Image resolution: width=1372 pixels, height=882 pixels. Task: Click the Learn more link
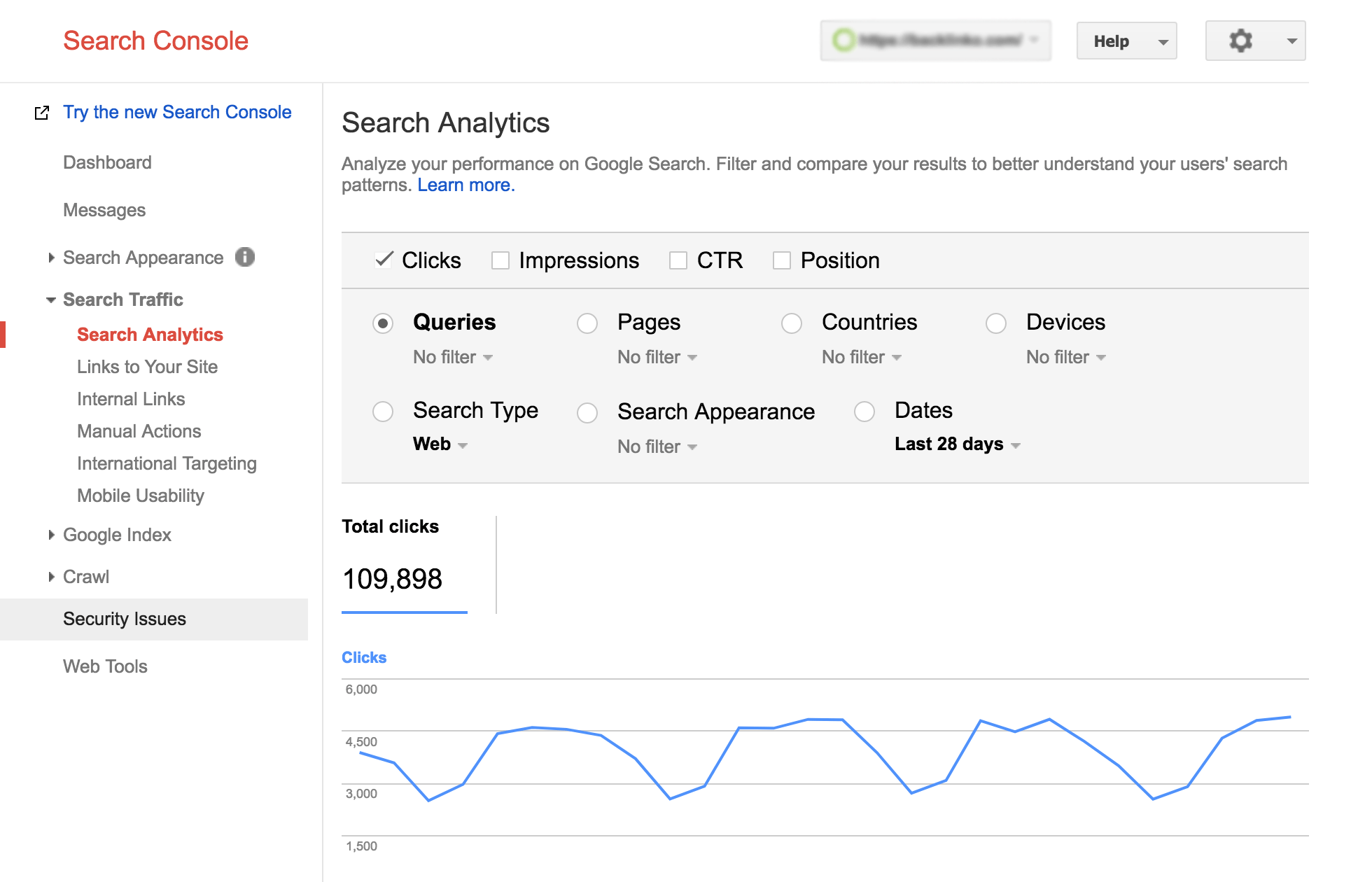[466, 185]
